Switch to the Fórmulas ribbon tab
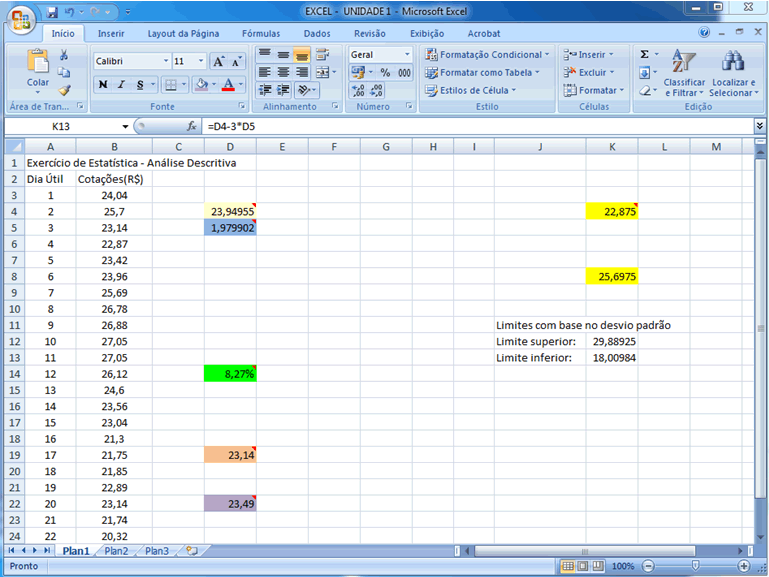The height and width of the screenshot is (577, 769). [x=259, y=33]
